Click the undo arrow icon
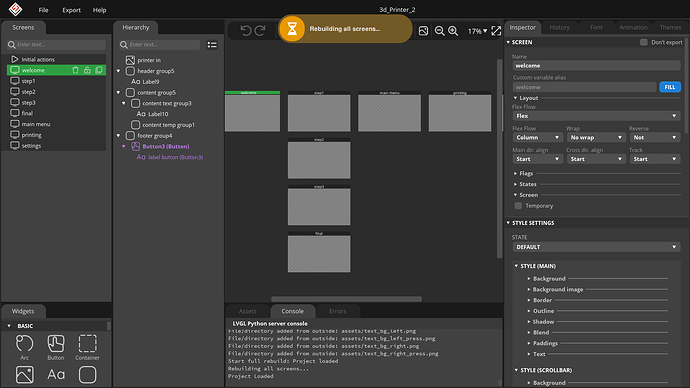Screen dimensions: 690x388 (x=246, y=30)
